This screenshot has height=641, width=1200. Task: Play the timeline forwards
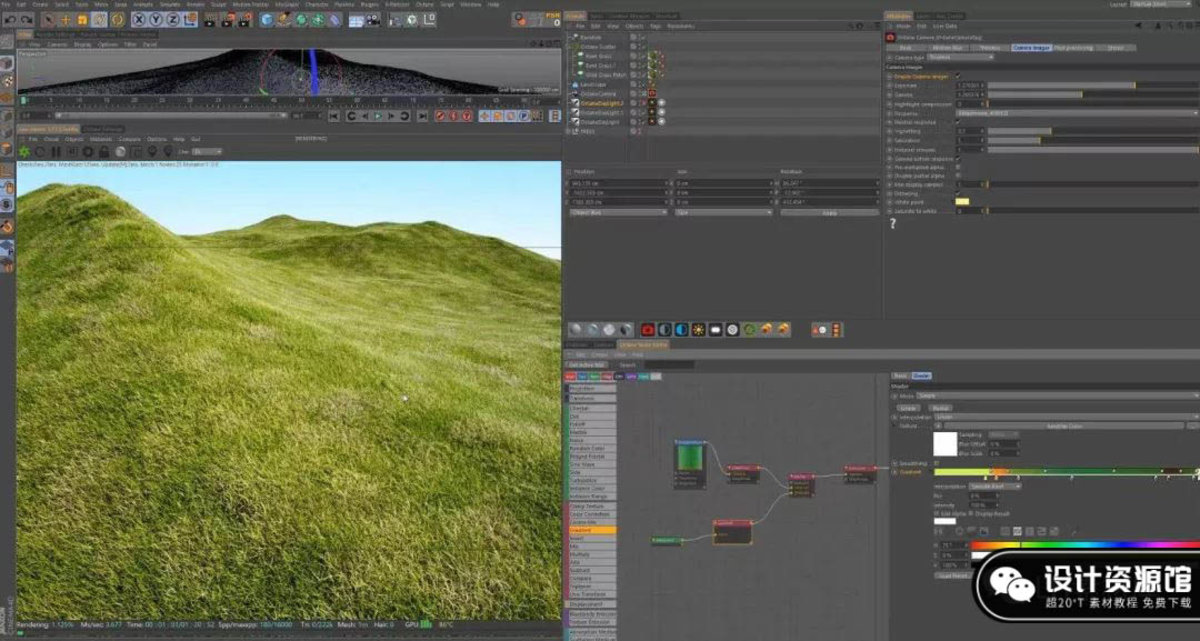(x=378, y=116)
